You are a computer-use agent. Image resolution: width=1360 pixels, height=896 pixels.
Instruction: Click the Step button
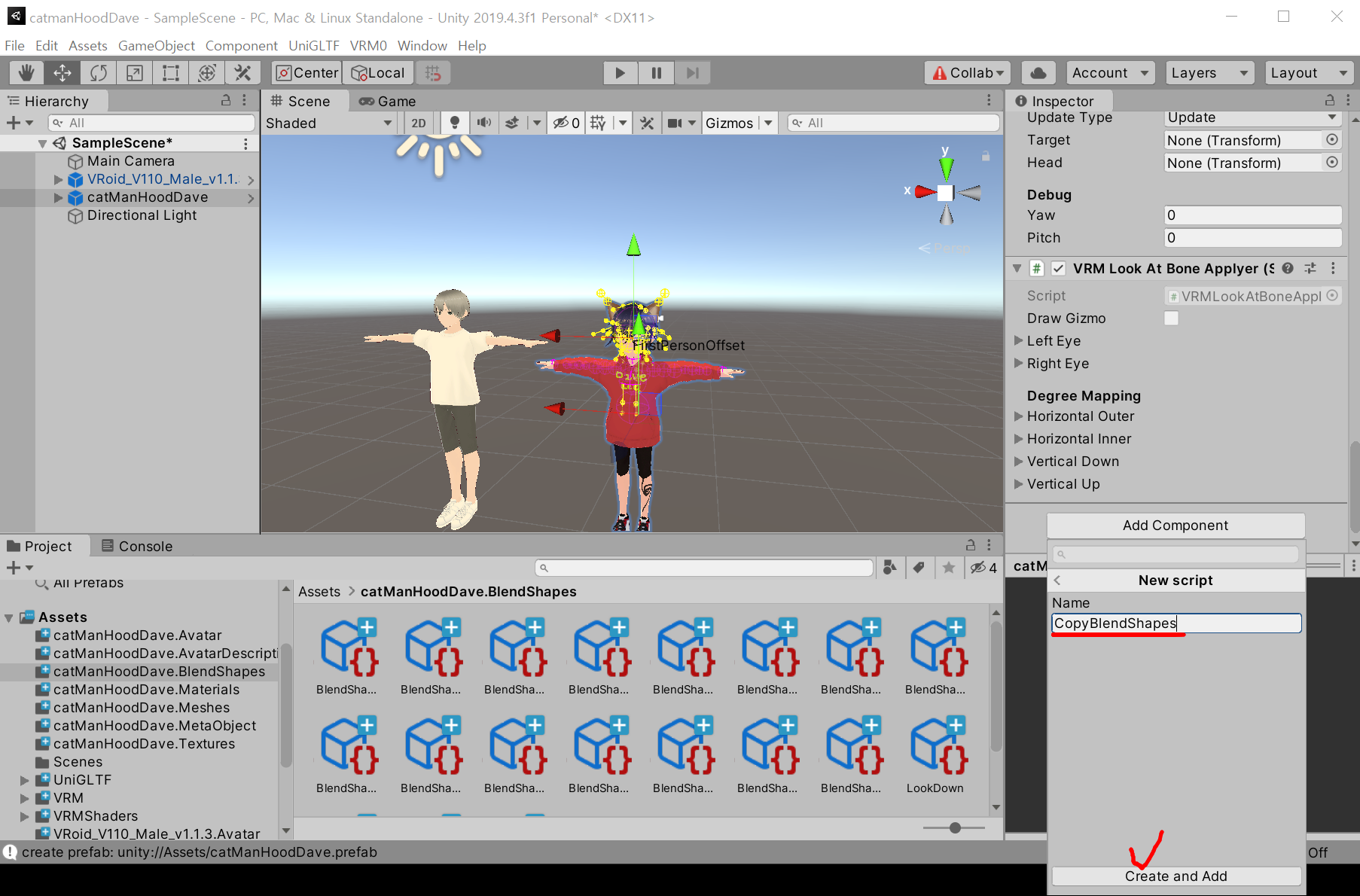click(693, 73)
